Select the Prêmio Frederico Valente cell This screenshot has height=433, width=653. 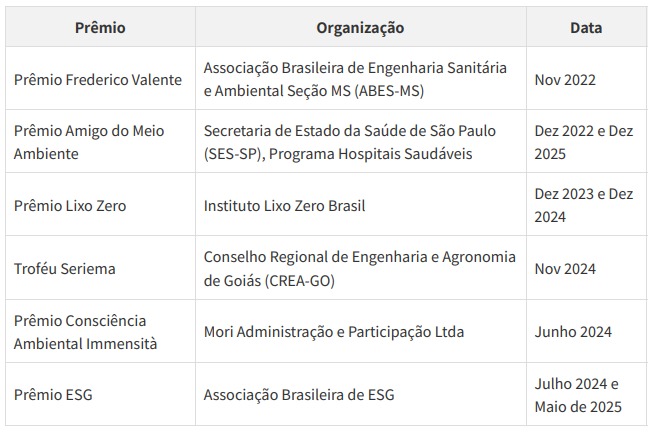(x=98, y=79)
